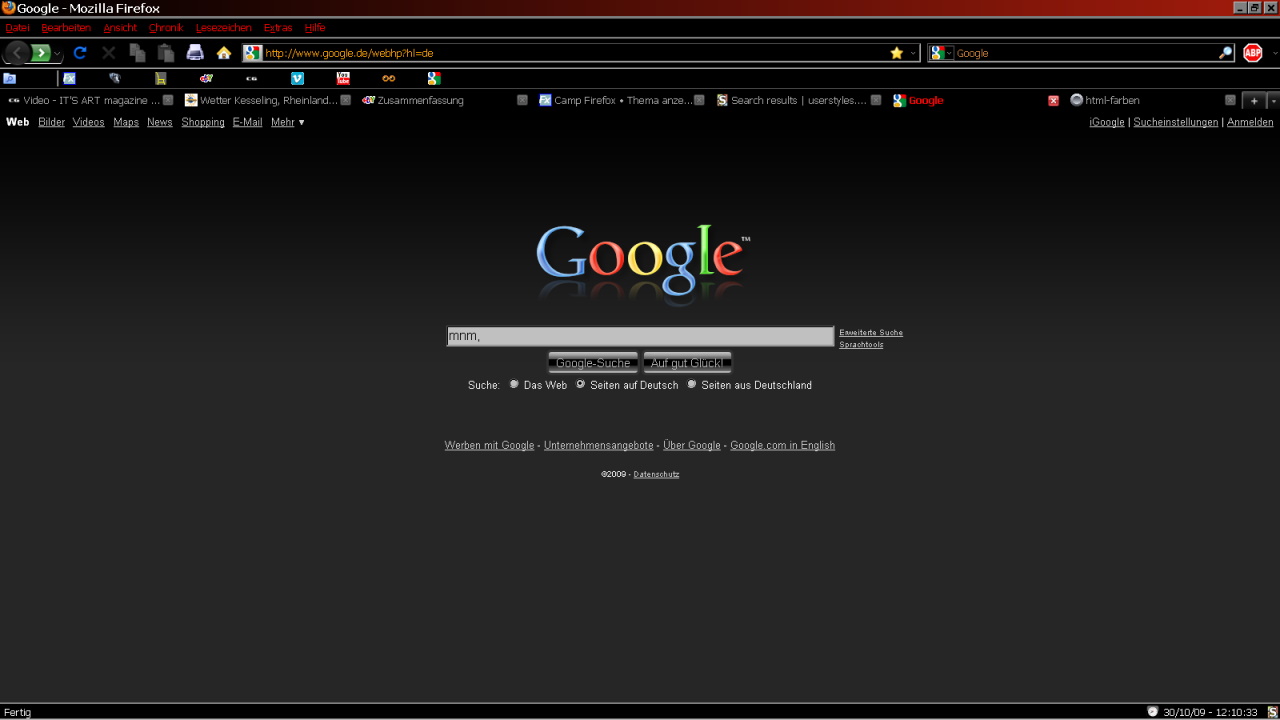Open the search engine selector dropdown

[941, 53]
